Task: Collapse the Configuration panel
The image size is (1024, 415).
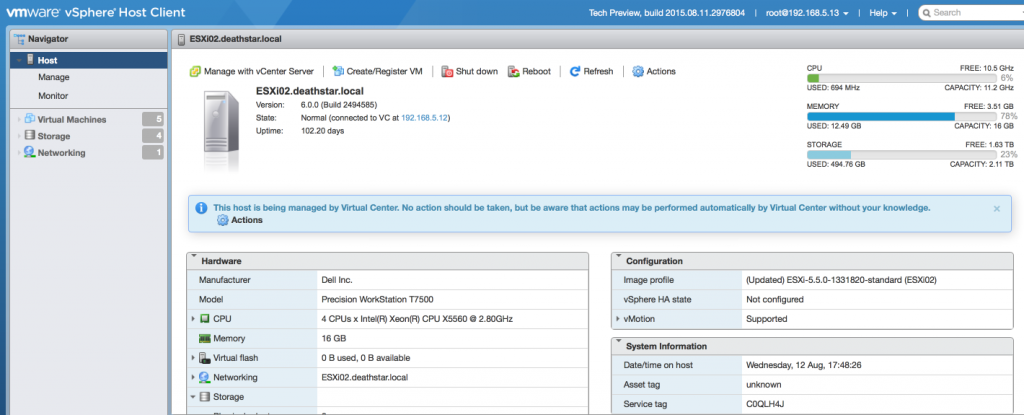Action: pos(618,257)
